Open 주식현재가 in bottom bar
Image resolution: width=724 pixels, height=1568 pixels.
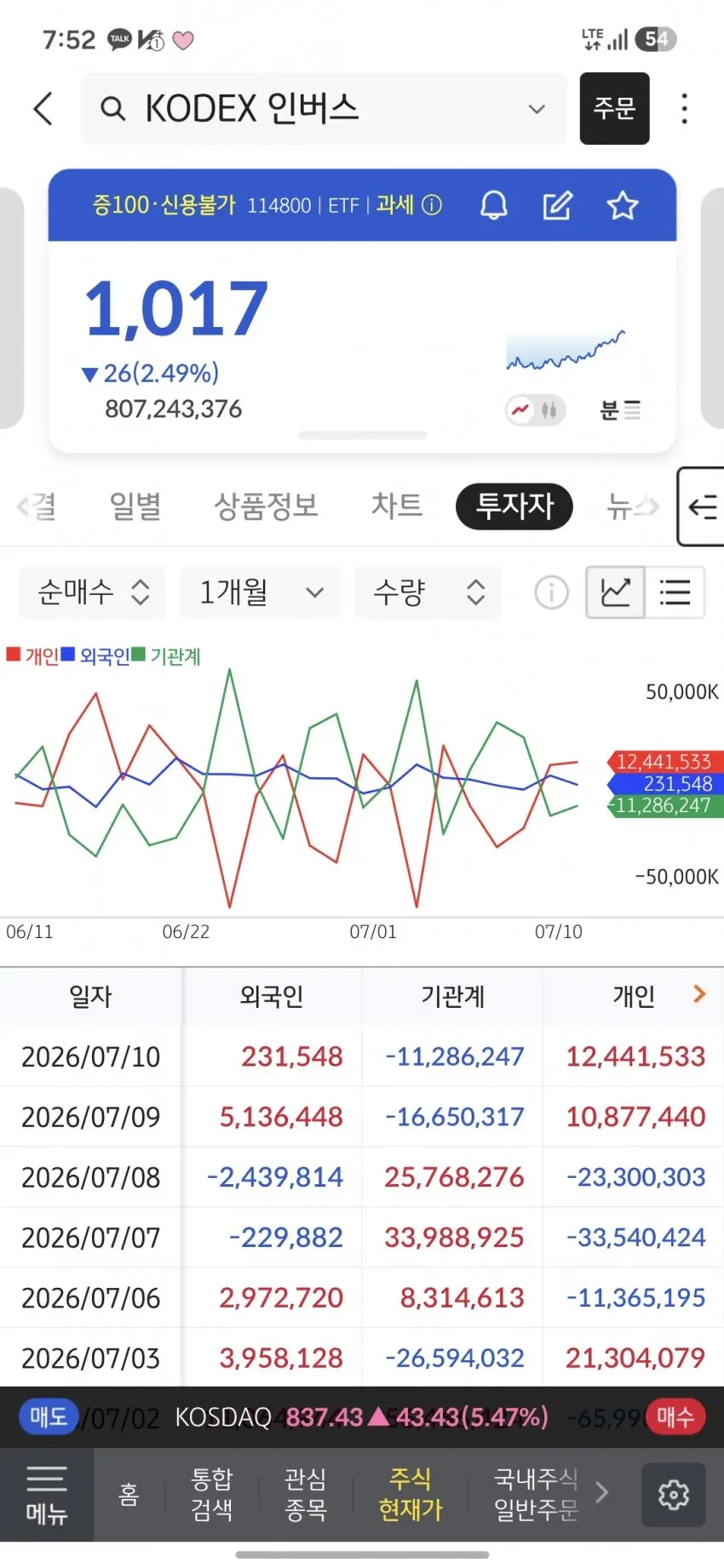pyautogui.click(x=411, y=1495)
